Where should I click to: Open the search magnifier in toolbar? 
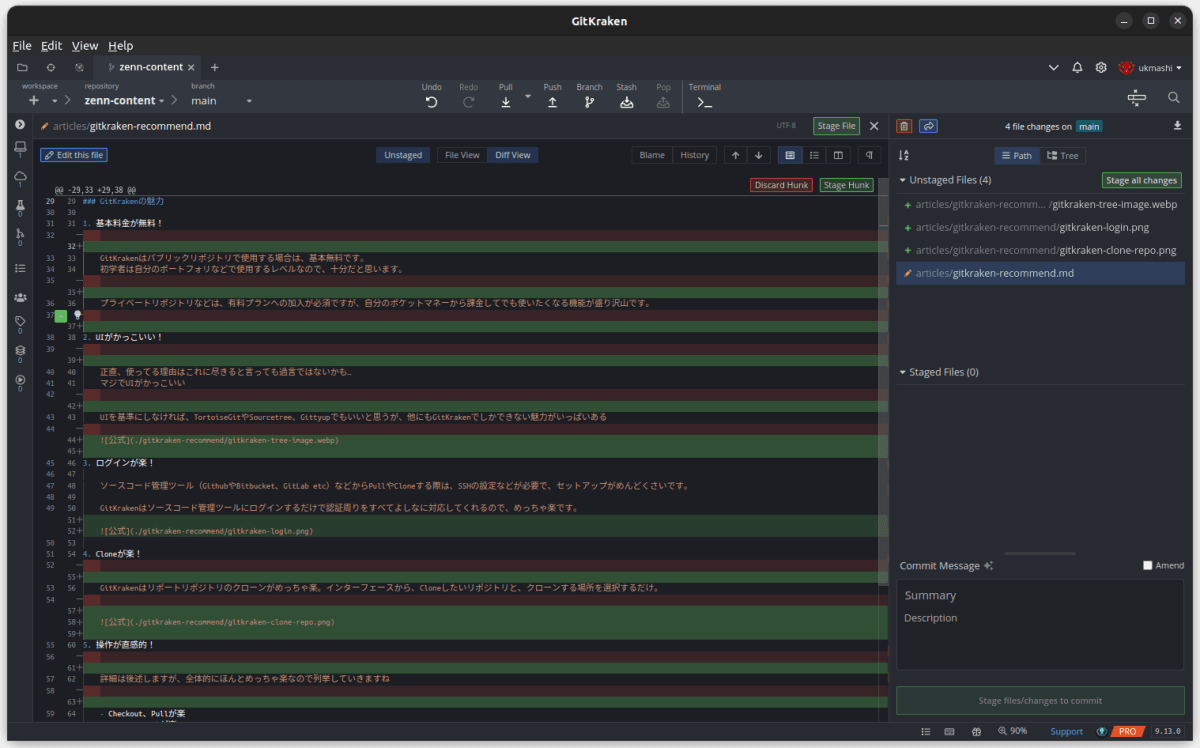coord(1174,98)
